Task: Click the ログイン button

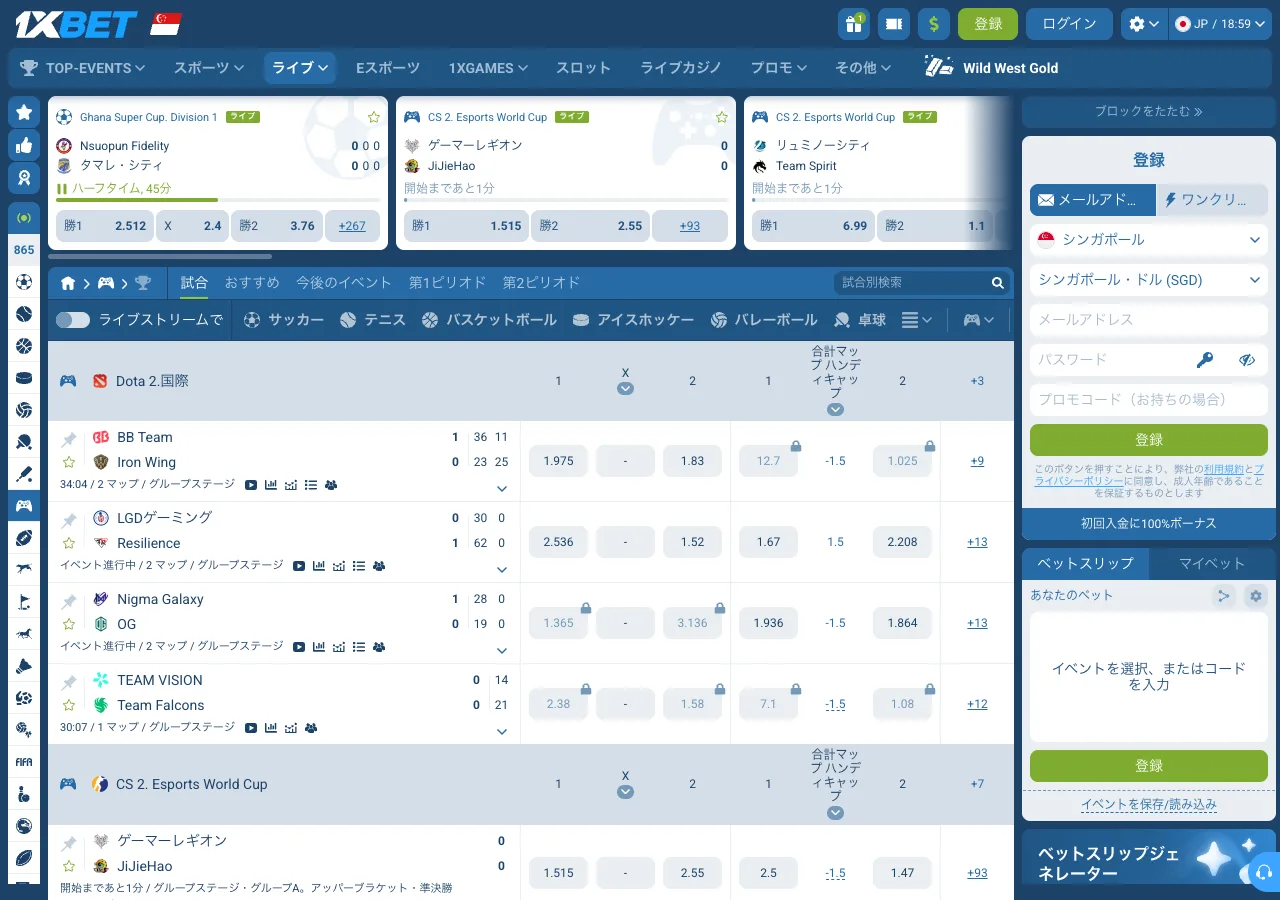Action: pyautogui.click(x=1069, y=24)
